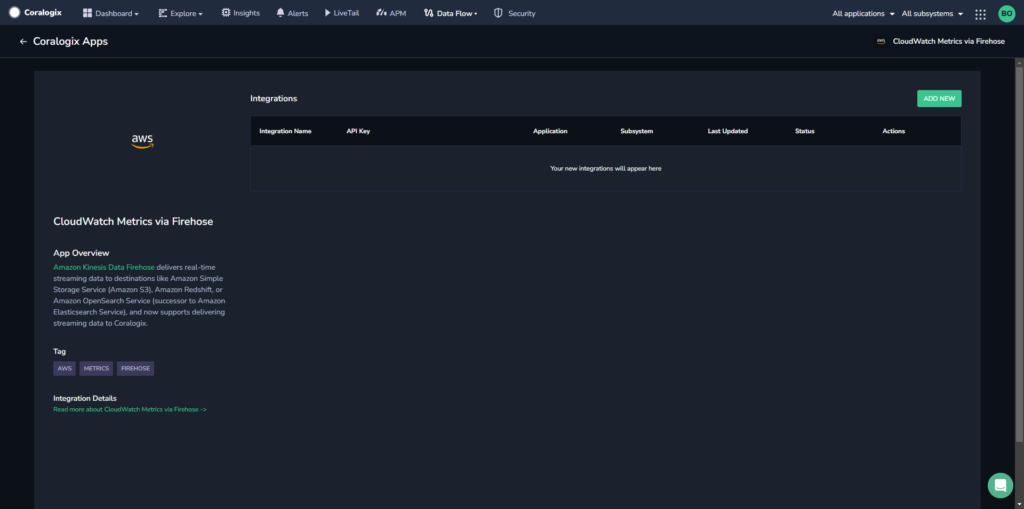1024x509 pixels.
Task: Click the Data Flow icon
Action: coord(428,12)
